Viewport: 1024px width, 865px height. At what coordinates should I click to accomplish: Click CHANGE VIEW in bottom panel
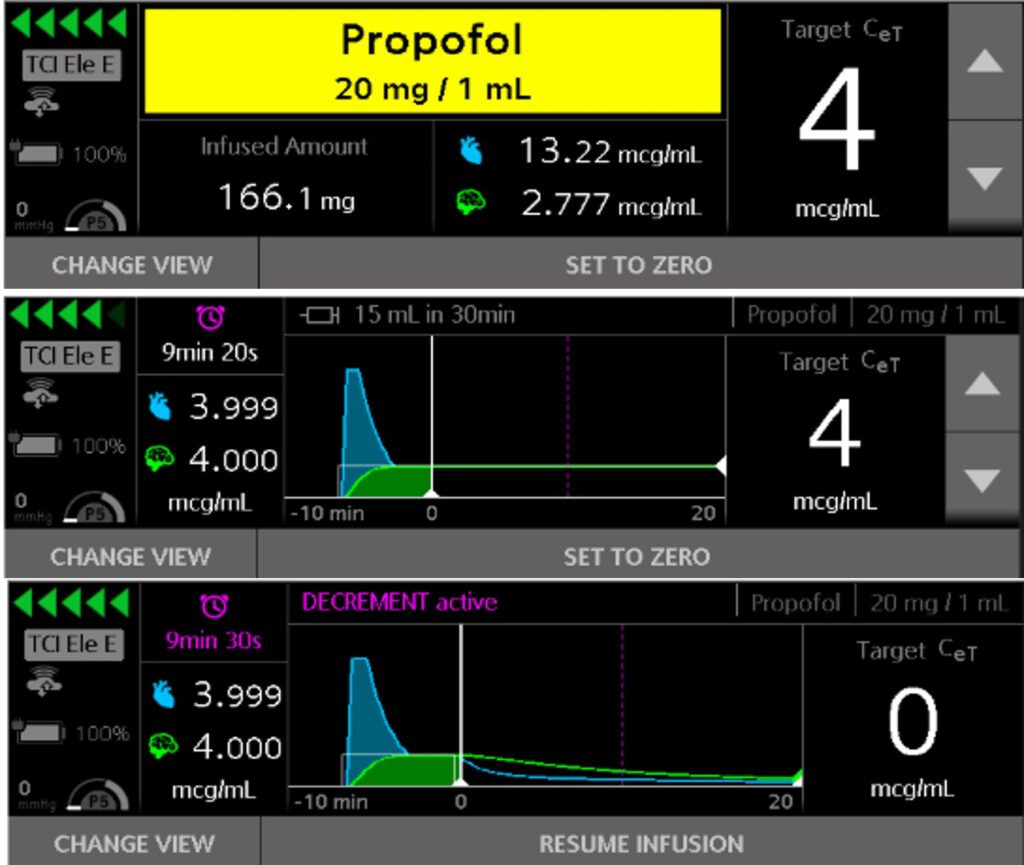pyautogui.click(x=134, y=843)
